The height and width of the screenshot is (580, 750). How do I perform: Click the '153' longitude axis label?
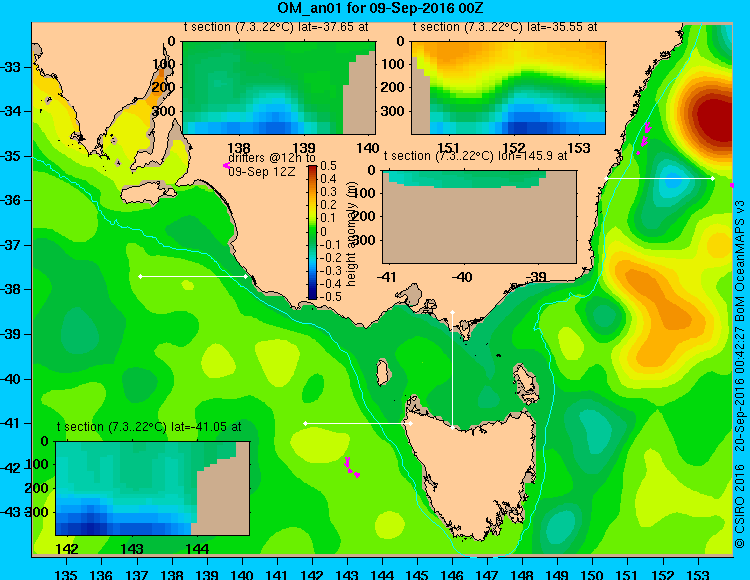pyautogui.click(x=698, y=574)
